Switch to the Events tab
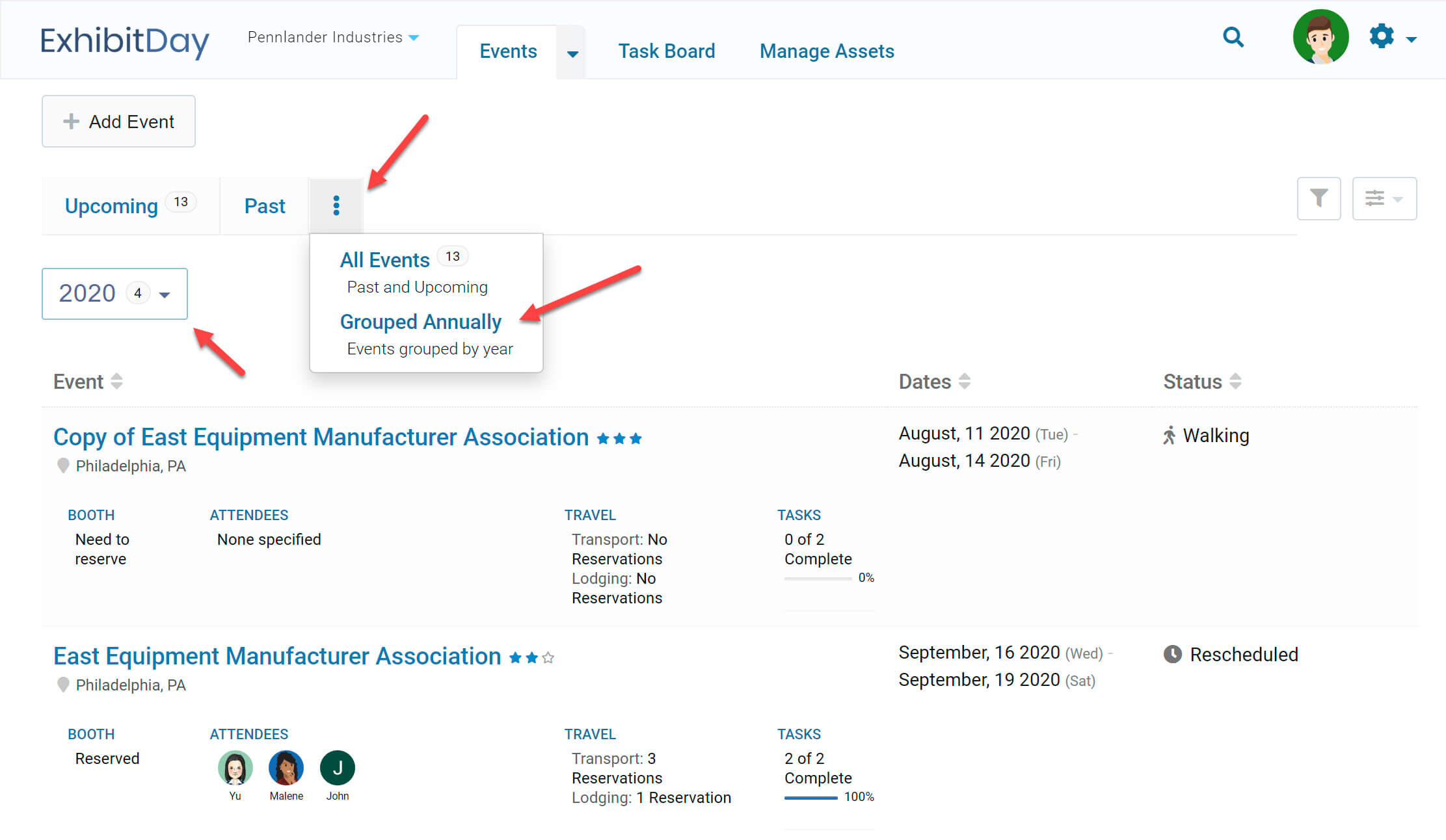 (x=508, y=51)
